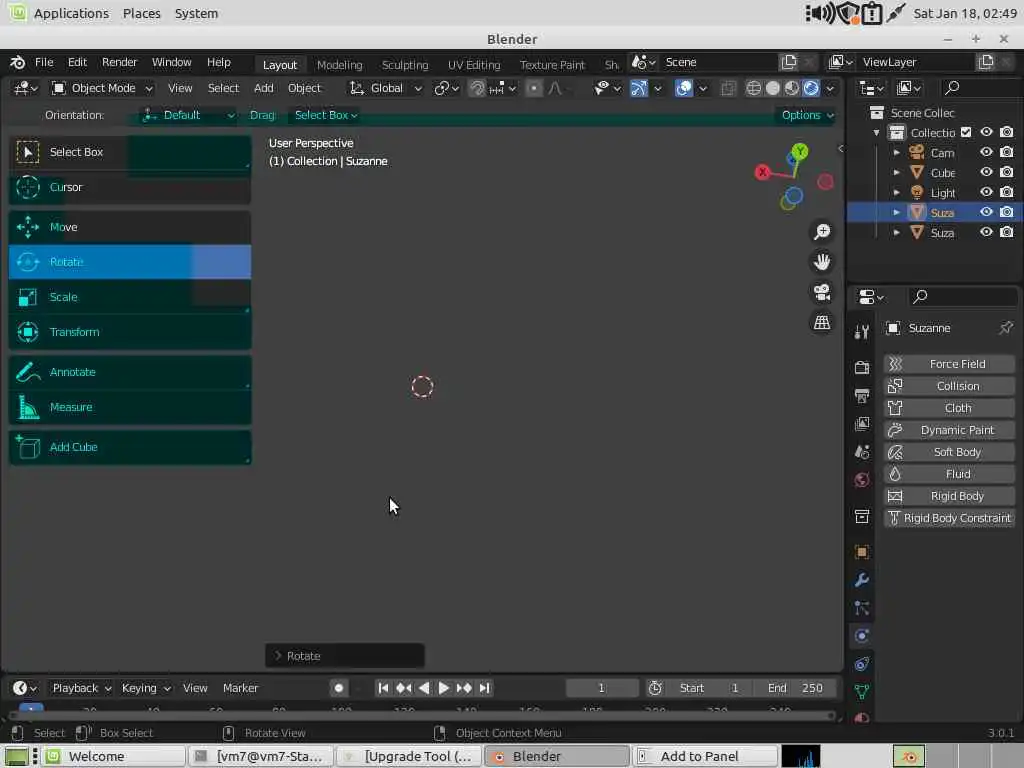The width and height of the screenshot is (1024, 768).
Task: Toggle the Collection exclude checkbox
Action: [x=966, y=132]
